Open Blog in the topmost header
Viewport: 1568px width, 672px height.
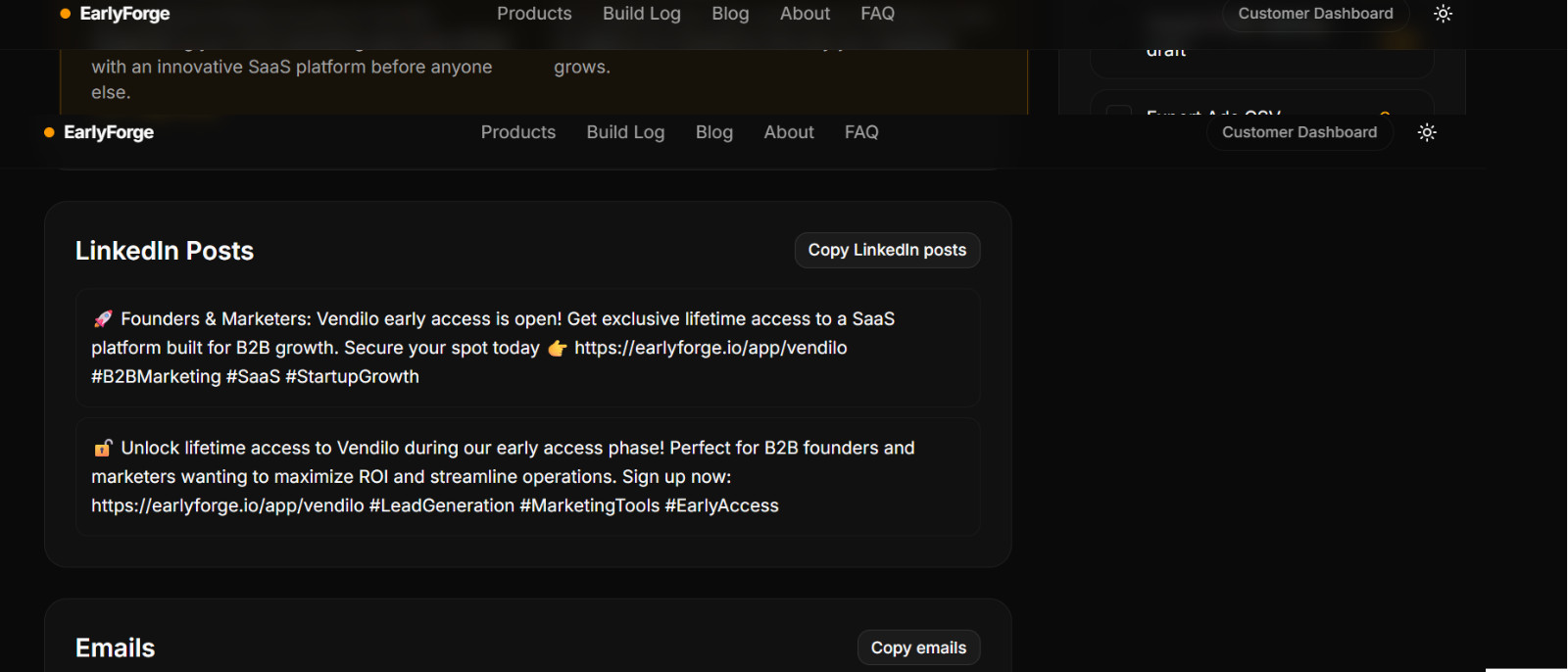pos(730,14)
